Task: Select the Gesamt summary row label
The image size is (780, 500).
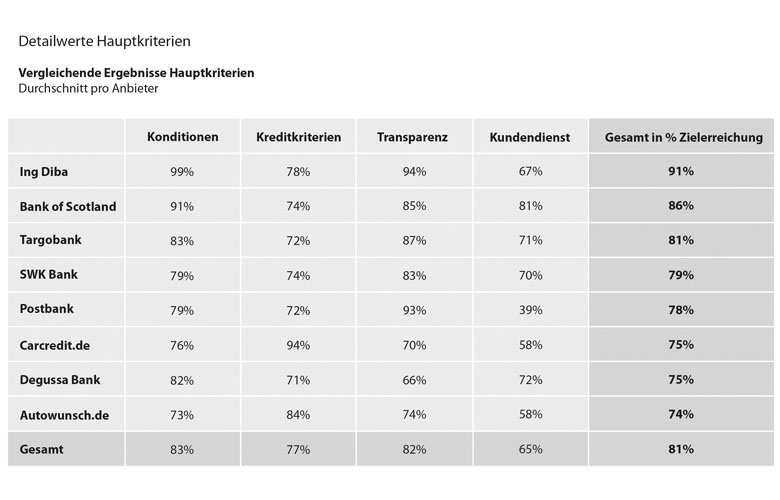Action: pyautogui.click(x=41, y=449)
